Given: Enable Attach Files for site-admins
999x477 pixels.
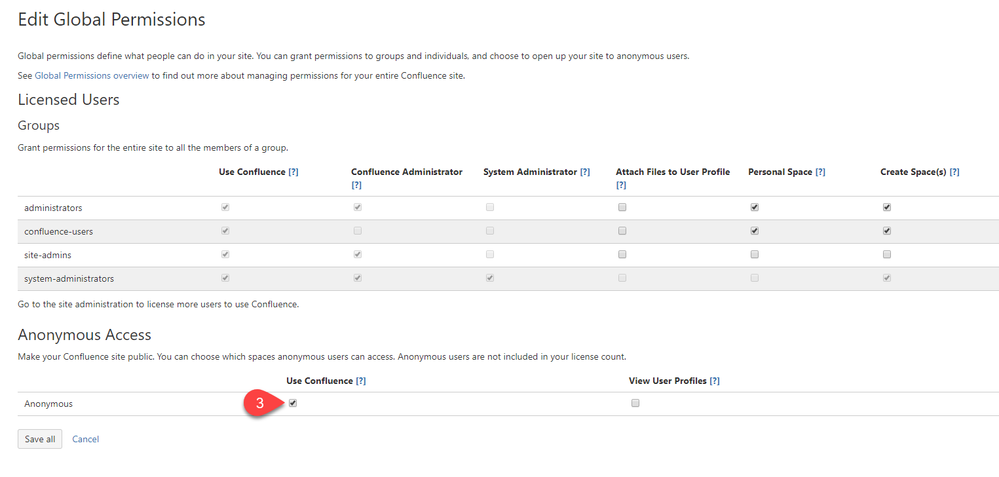Looking at the screenshot, I should pyautogui.click(x=622, y=255).
